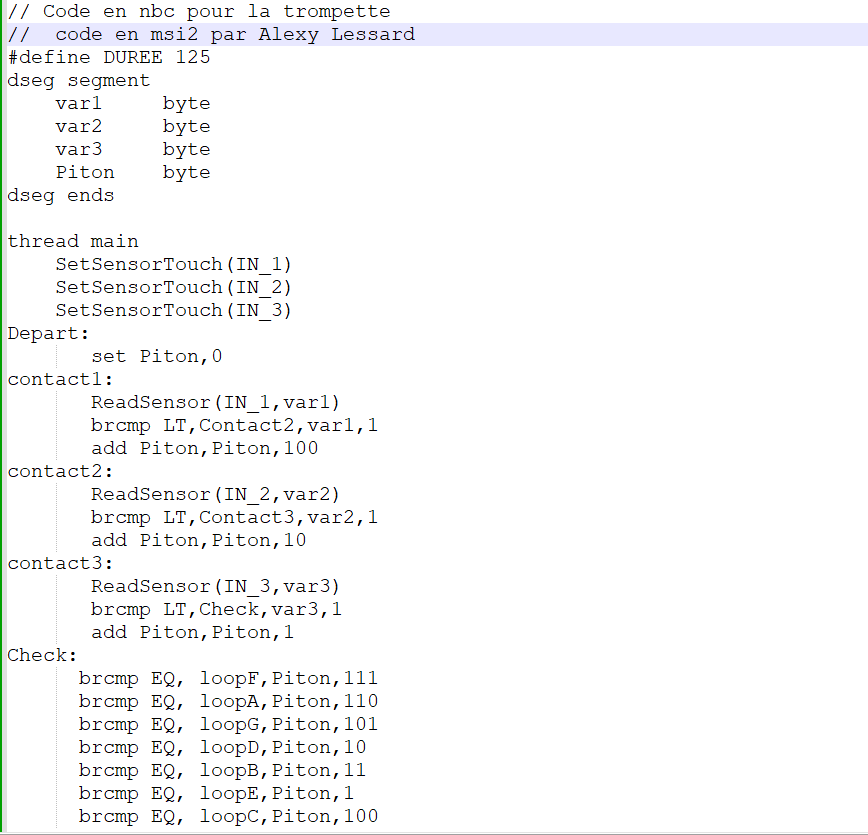Click the brcmp line jumping to loopE

(x=216, y=793)
